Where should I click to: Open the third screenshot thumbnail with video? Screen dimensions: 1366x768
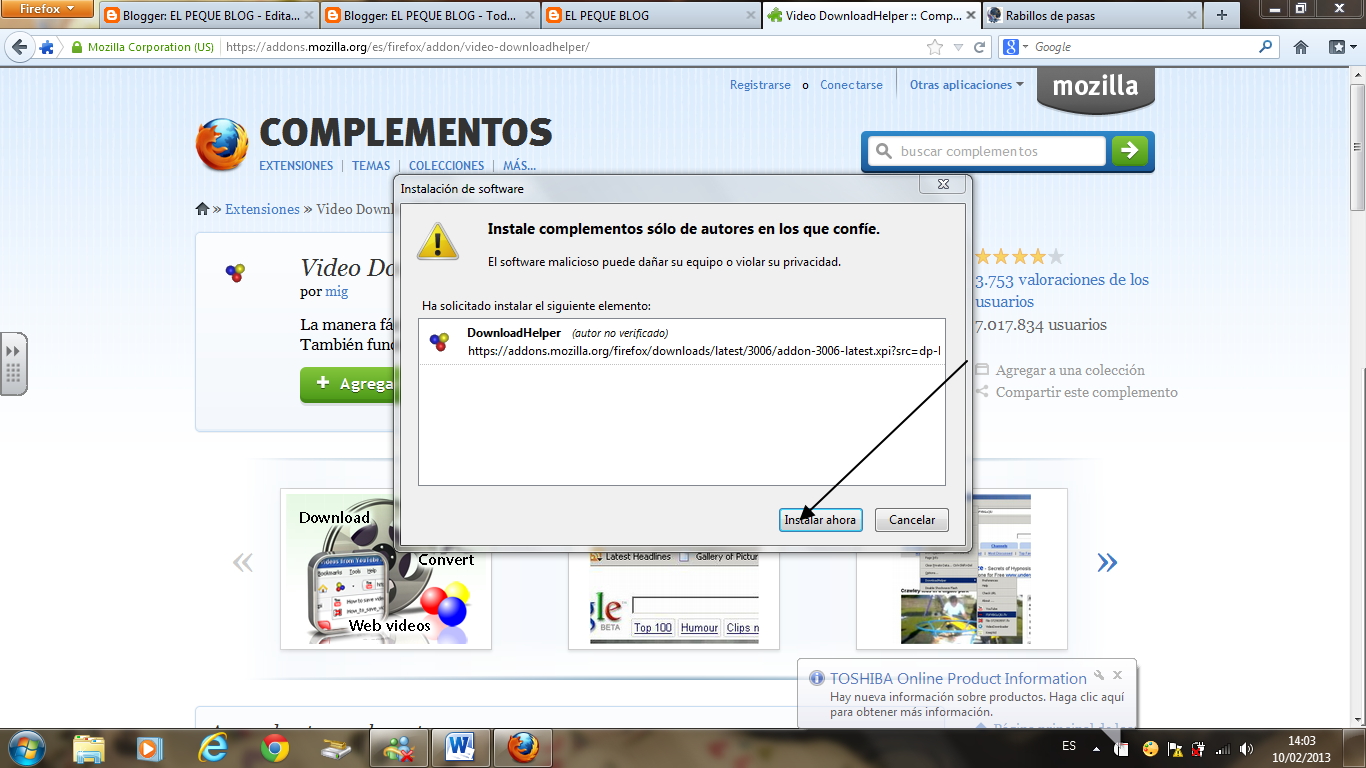[x=962, y=569]
